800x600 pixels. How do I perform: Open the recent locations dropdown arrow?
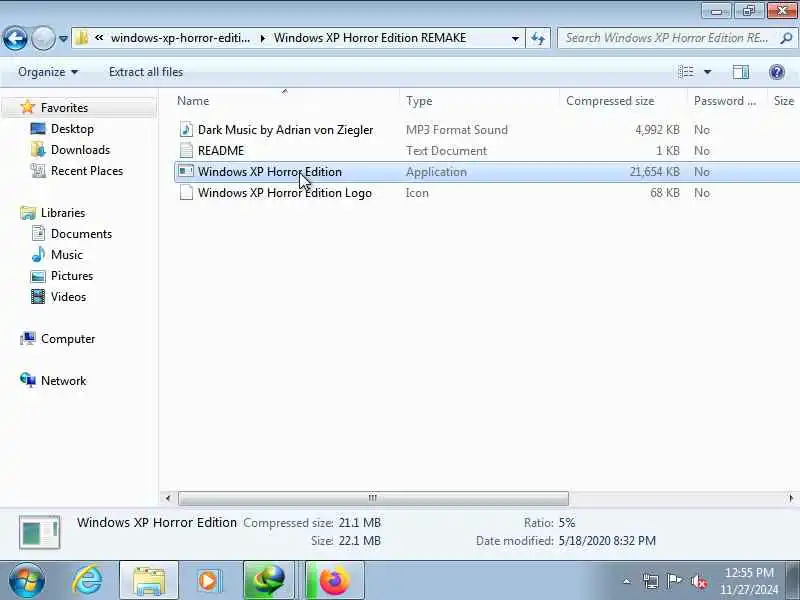(63, 38)
